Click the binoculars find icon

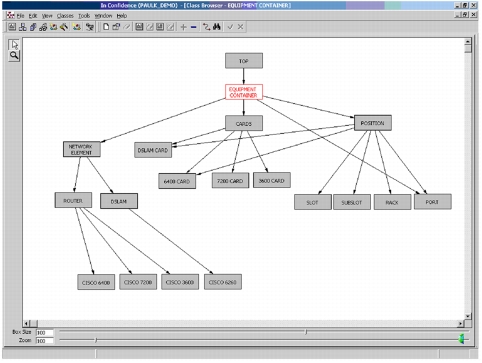tap(217, 27)
